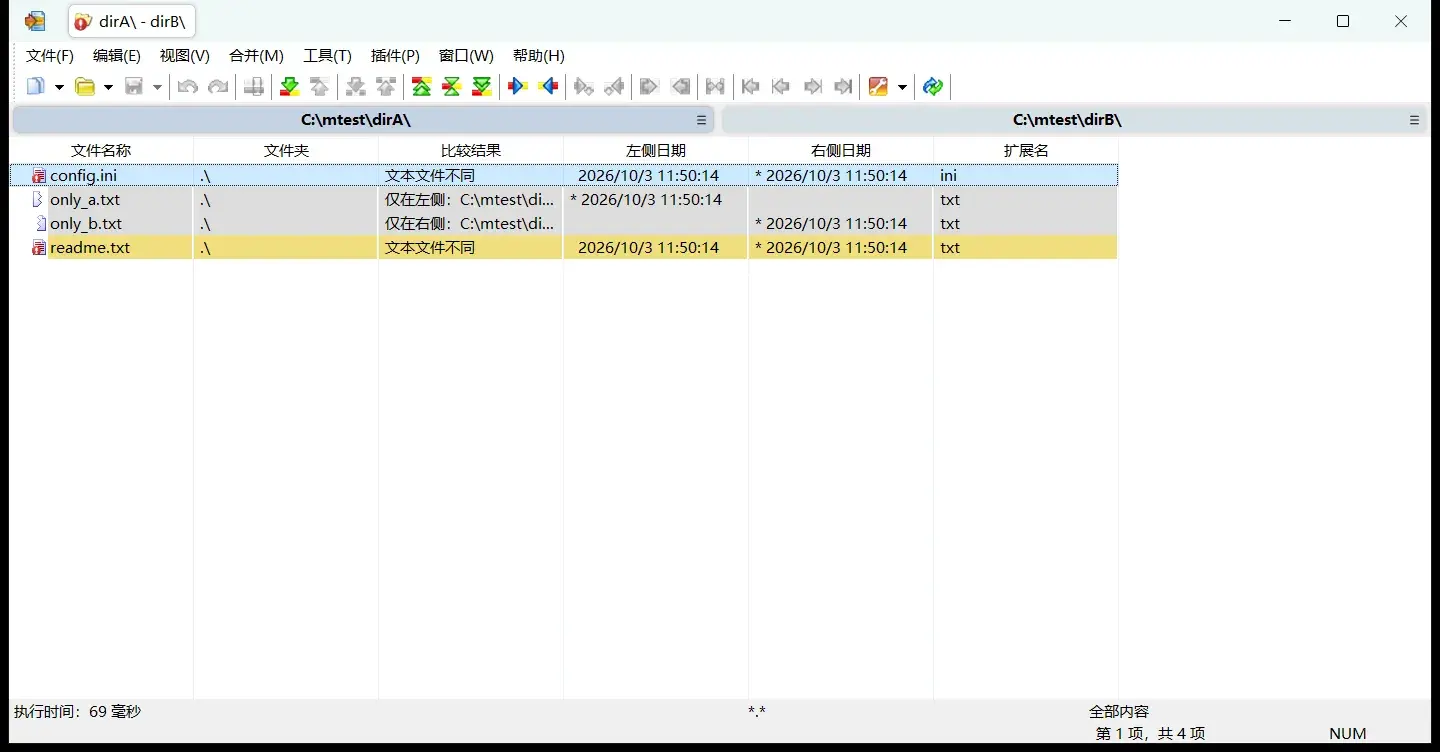Undo the last action
Viewport: 1440px width, 752px height.
point(187,87)
